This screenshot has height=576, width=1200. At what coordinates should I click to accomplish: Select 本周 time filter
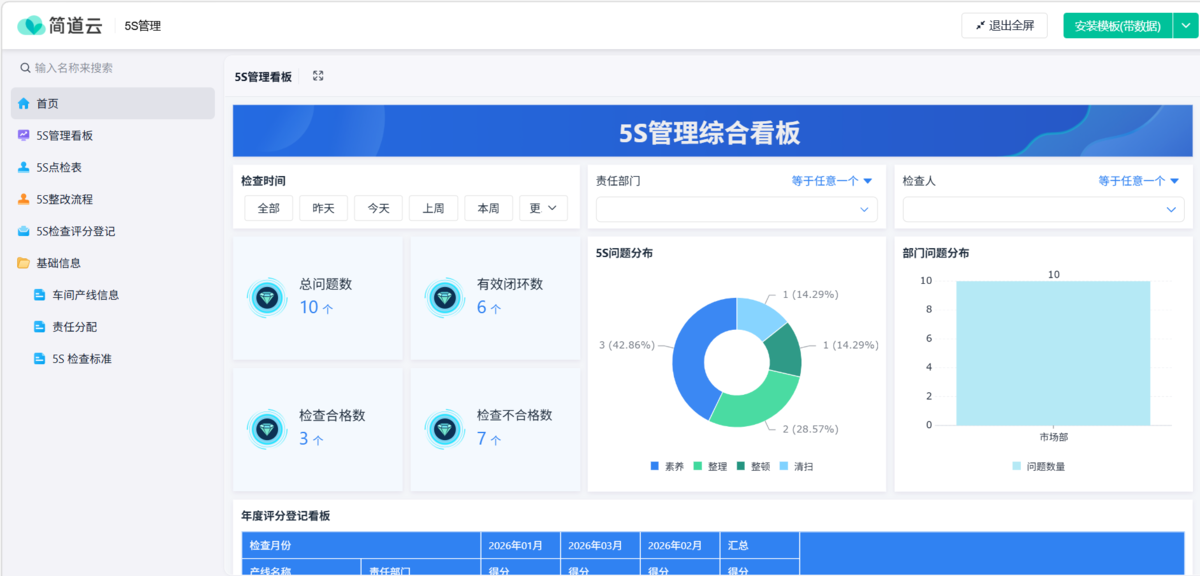[488, 208]
